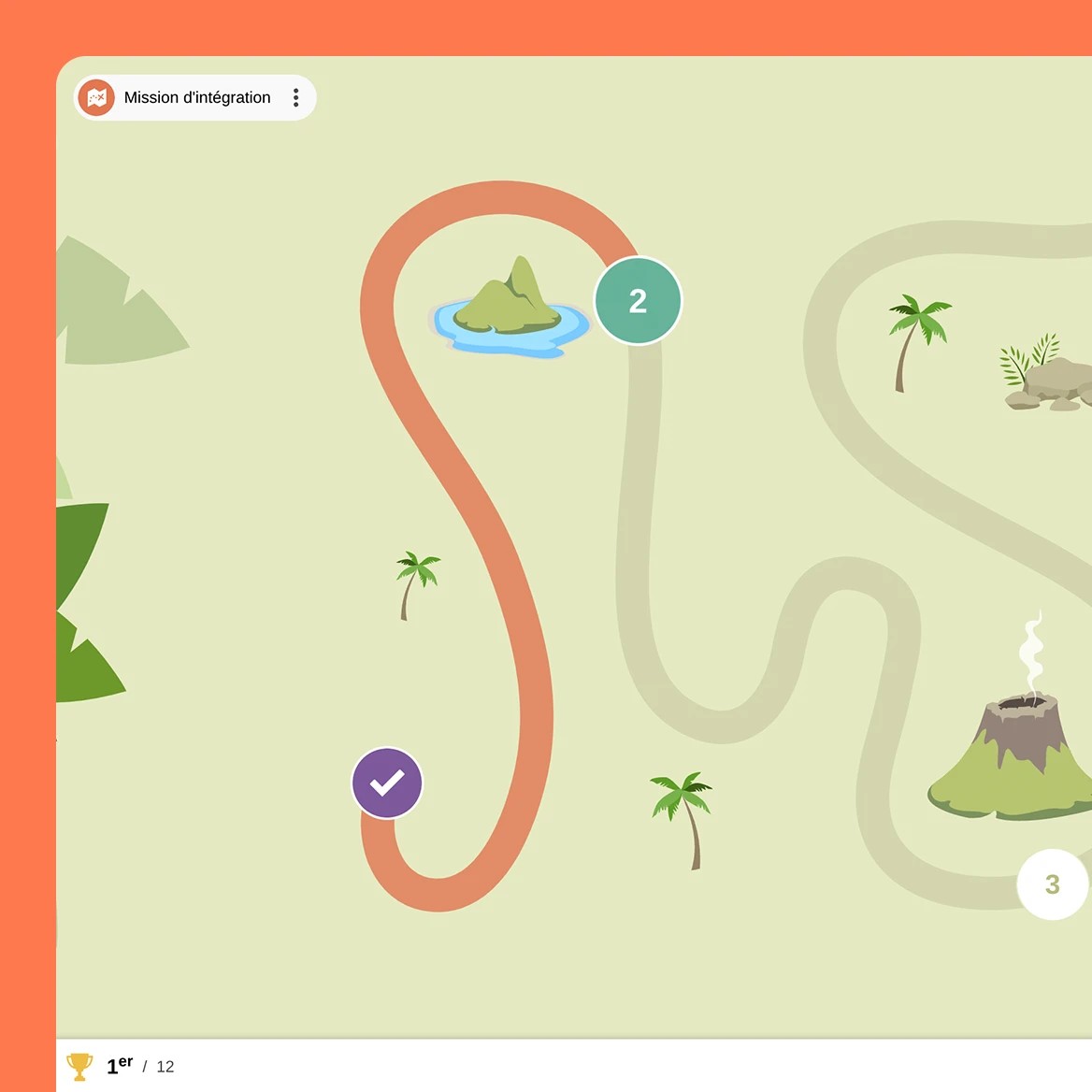The width and height of the screenshot is (1092, 1092).
Task: Click the smoking volcano illustration
Action: coord(1012,757)
